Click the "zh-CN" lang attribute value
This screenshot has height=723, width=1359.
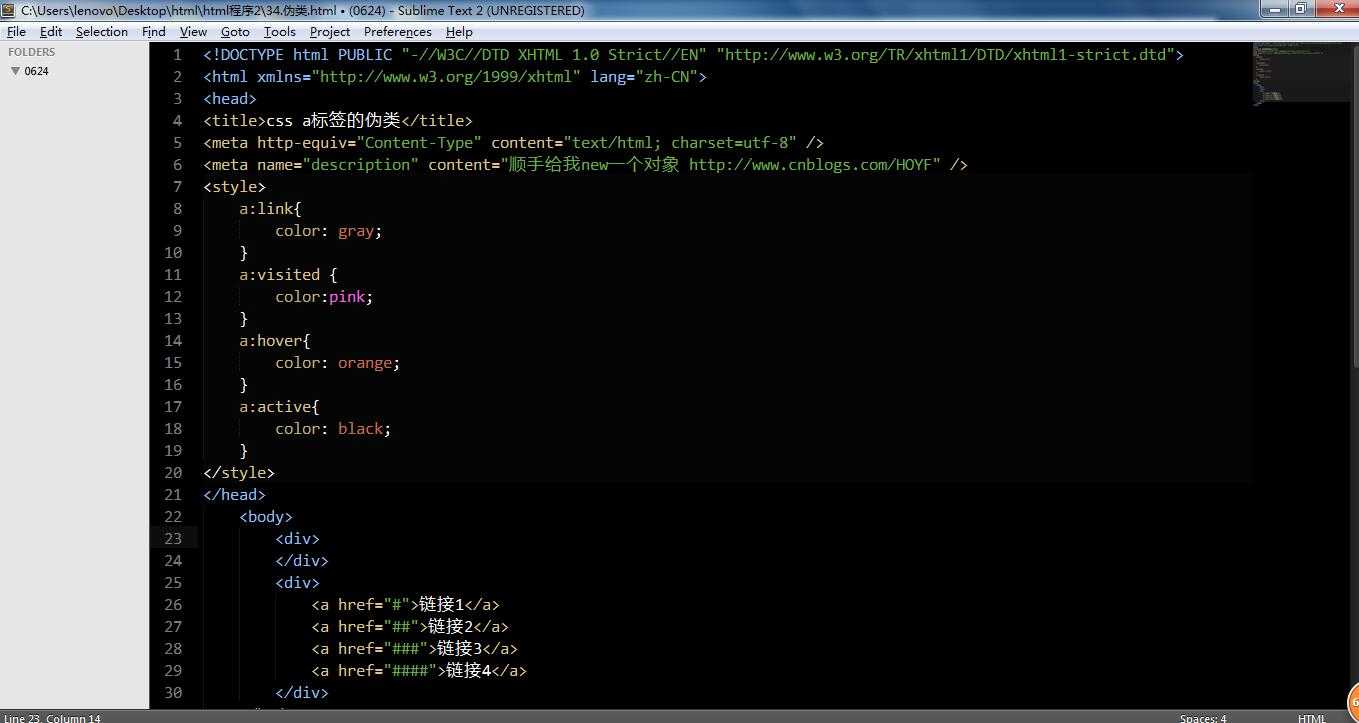coord(666,77)
